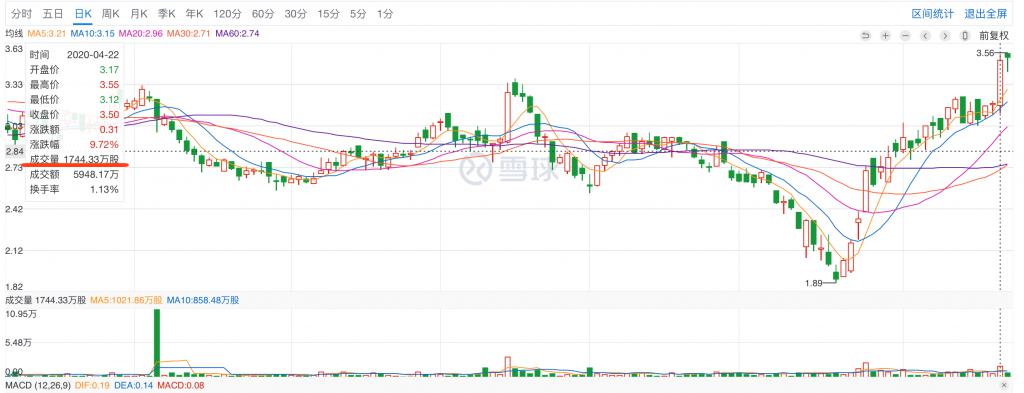Shift chart right with right arrow icon

(x=945, y=35)
